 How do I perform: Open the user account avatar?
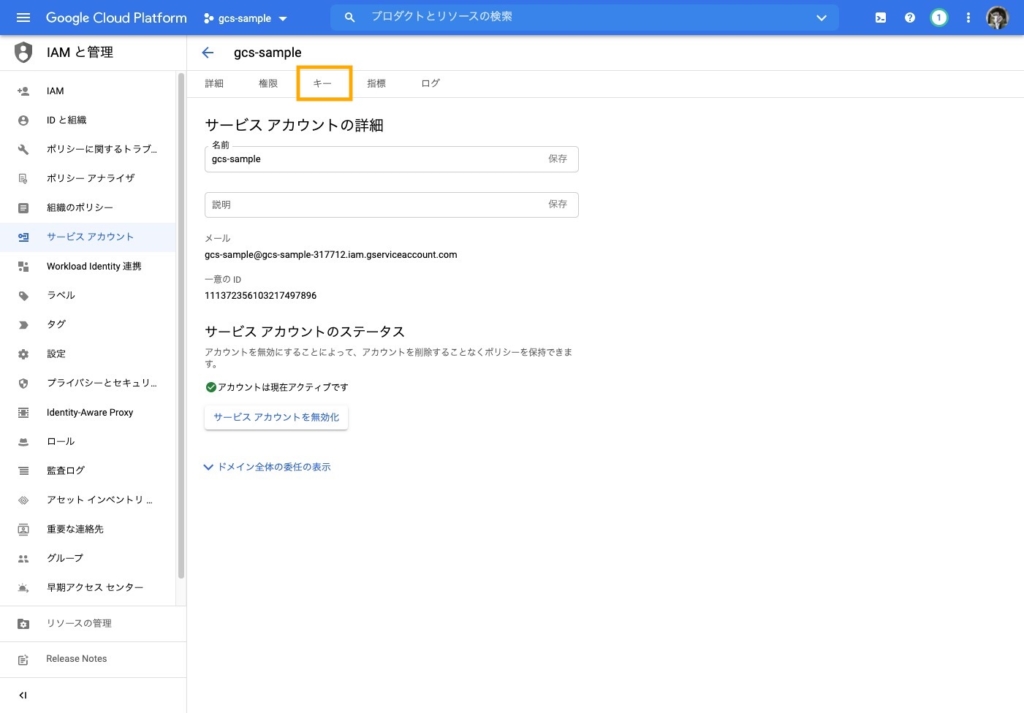point(997,18)
